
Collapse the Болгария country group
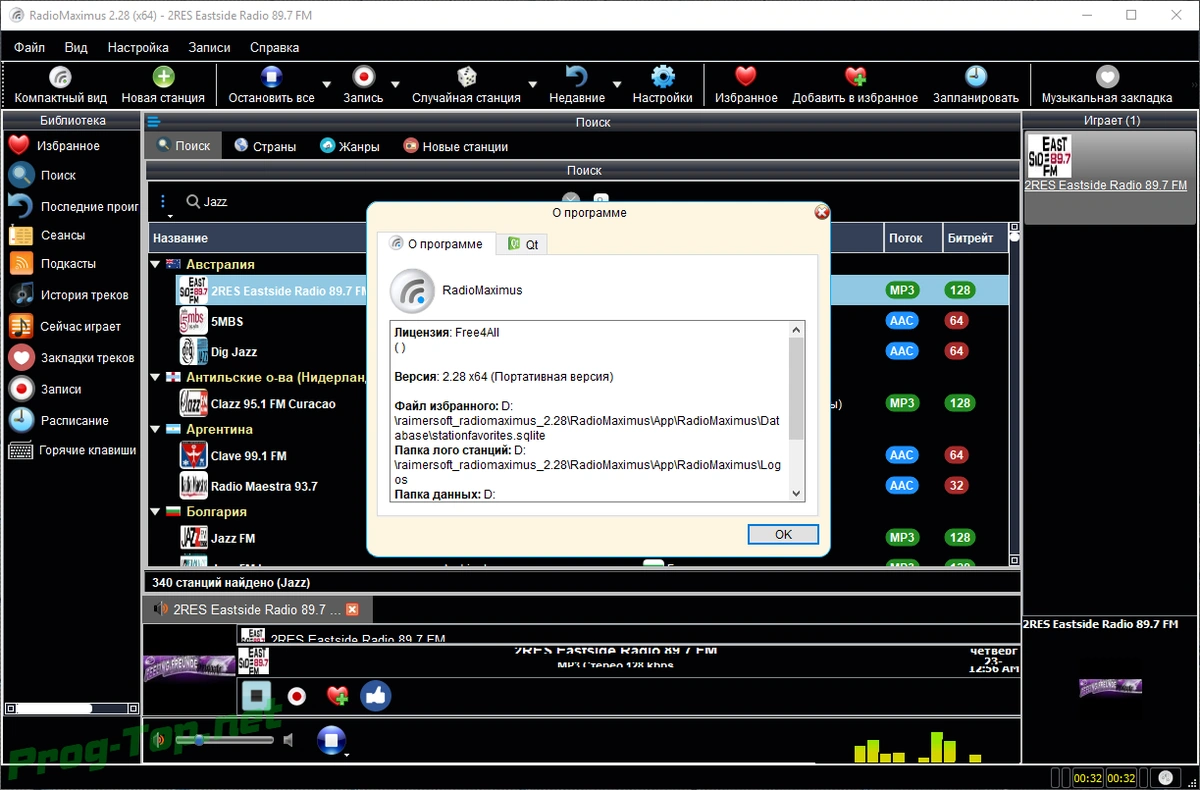click(155, 511)
